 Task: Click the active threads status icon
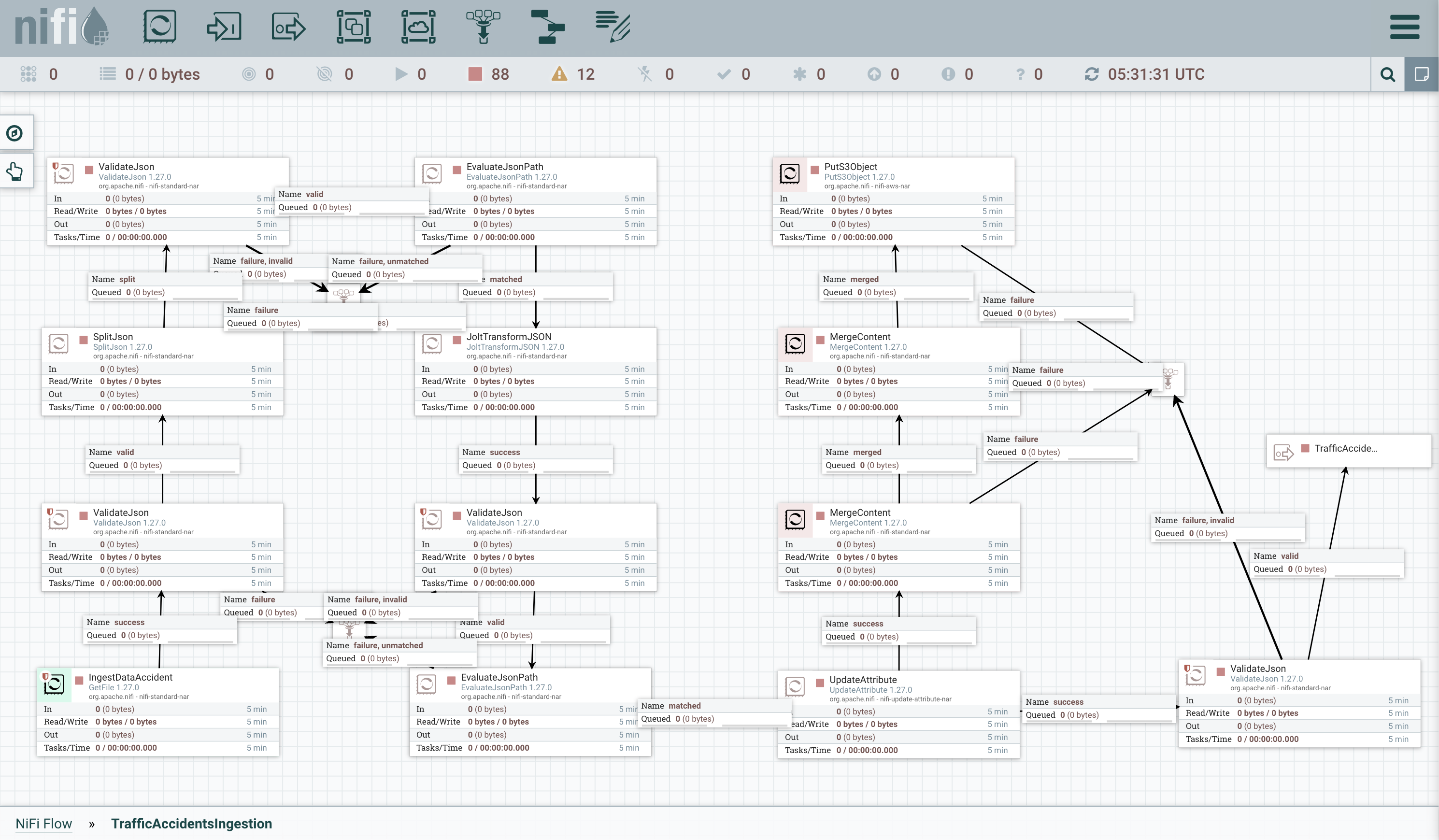28,74
